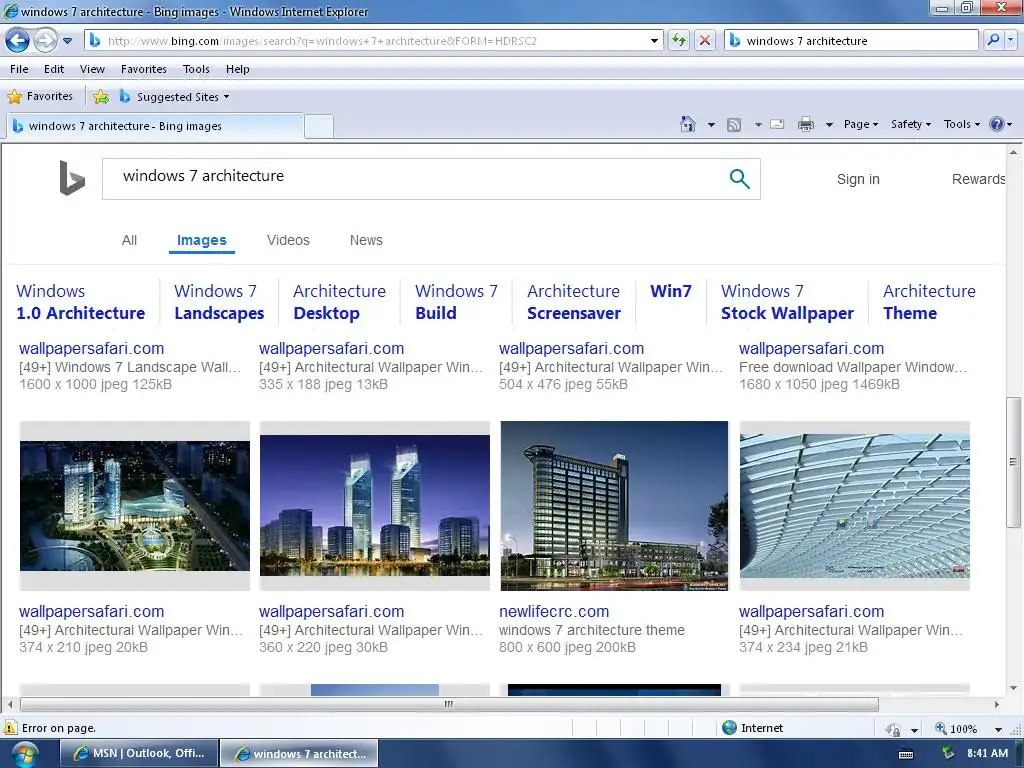Switch to the Videos tab

point(288,240)
